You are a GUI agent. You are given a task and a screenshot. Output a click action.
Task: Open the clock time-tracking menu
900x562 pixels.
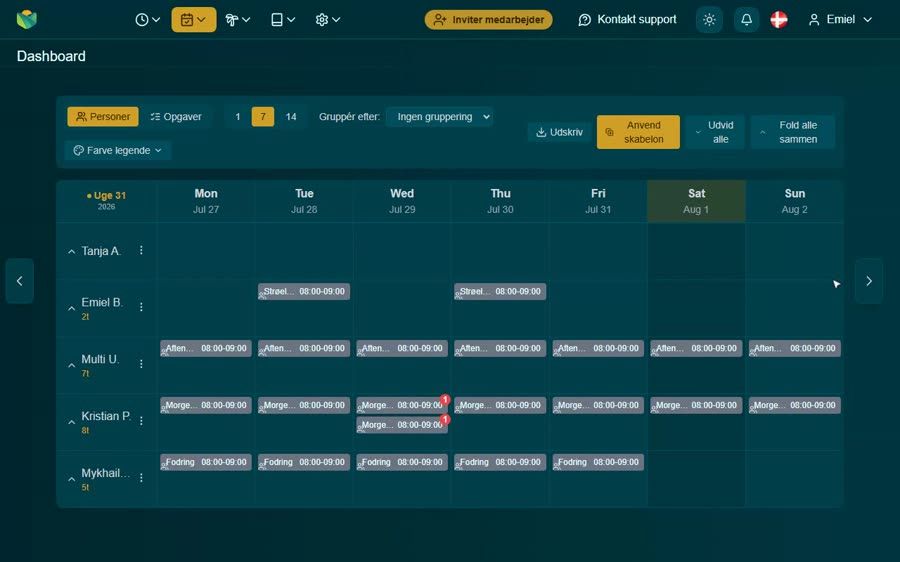click(x=148, y=20)
